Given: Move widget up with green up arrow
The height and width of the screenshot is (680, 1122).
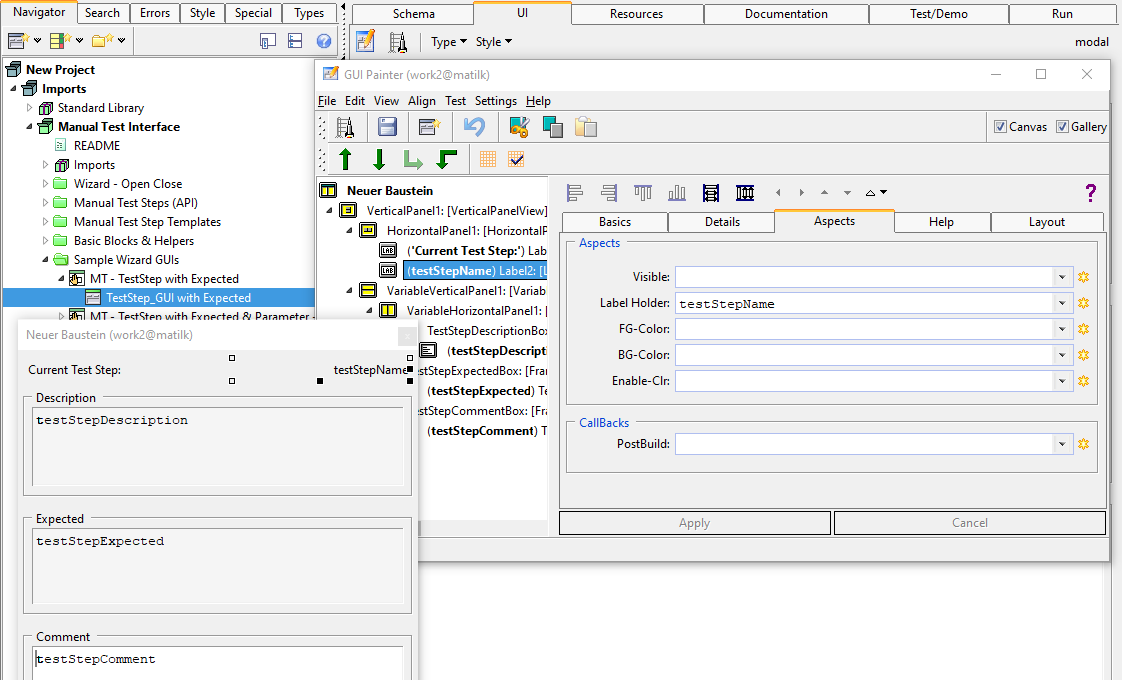Looking at the screenshot, I should point(346,159).
